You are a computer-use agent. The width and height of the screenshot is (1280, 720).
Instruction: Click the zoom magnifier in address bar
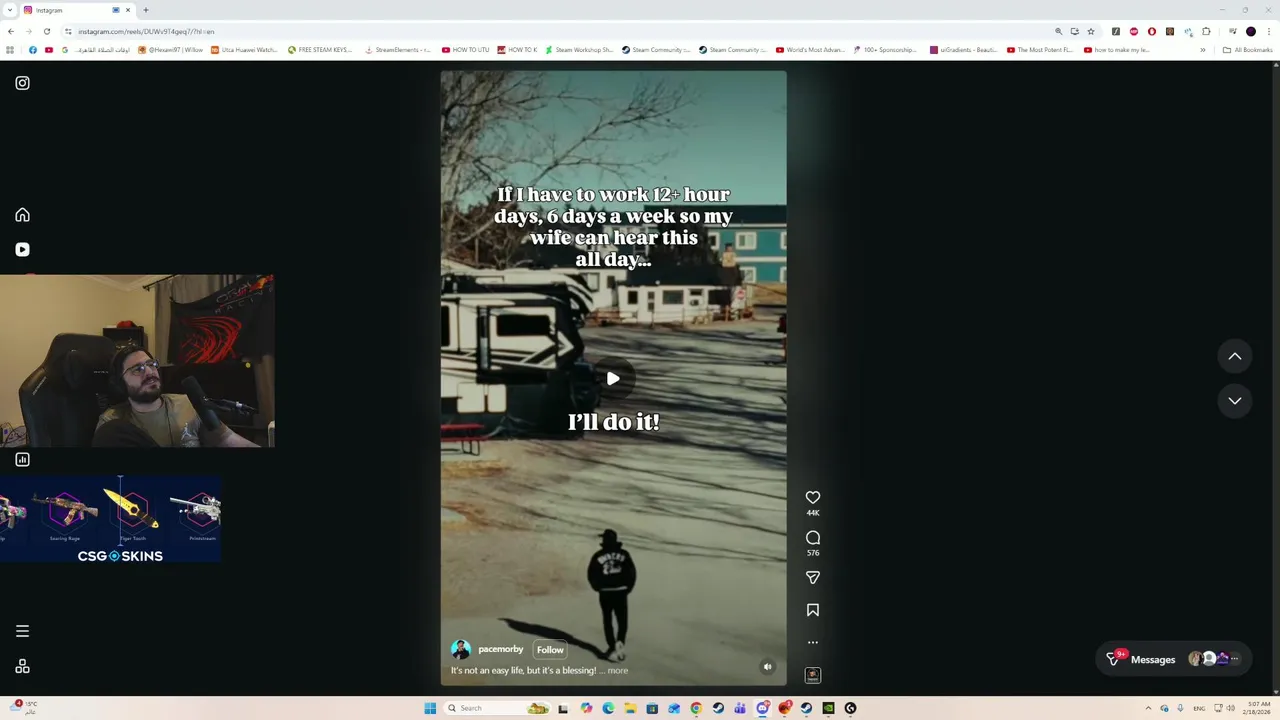pos(1058,31)
